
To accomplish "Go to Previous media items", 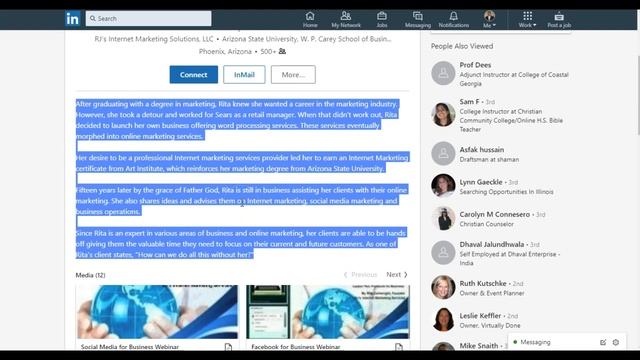I will pos(360,275).
